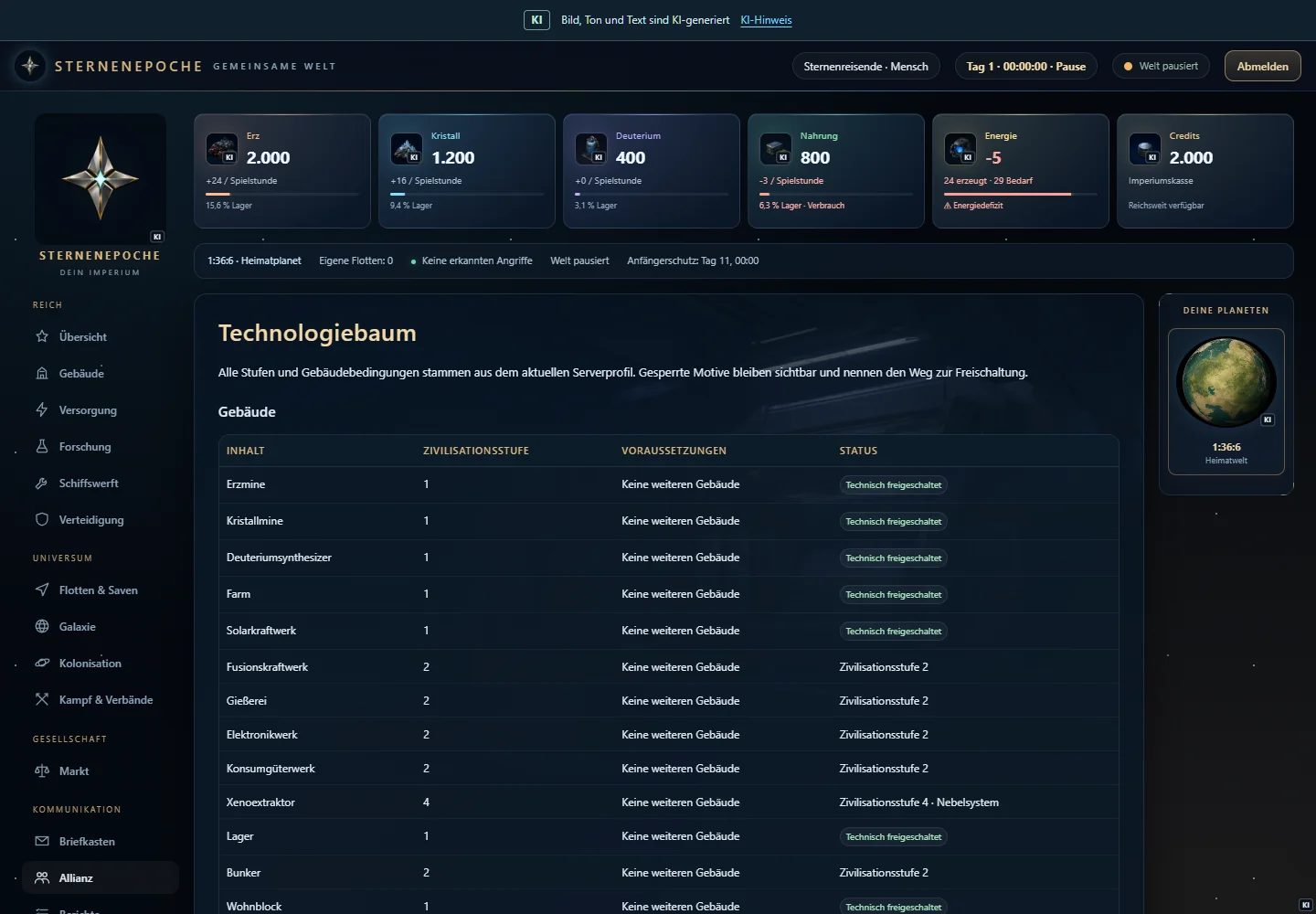This screenshot has height=914, width=1316.
Task: Click the '1:36:6 · Heimatplanet' status text
Action: click(x=254, y=260)
